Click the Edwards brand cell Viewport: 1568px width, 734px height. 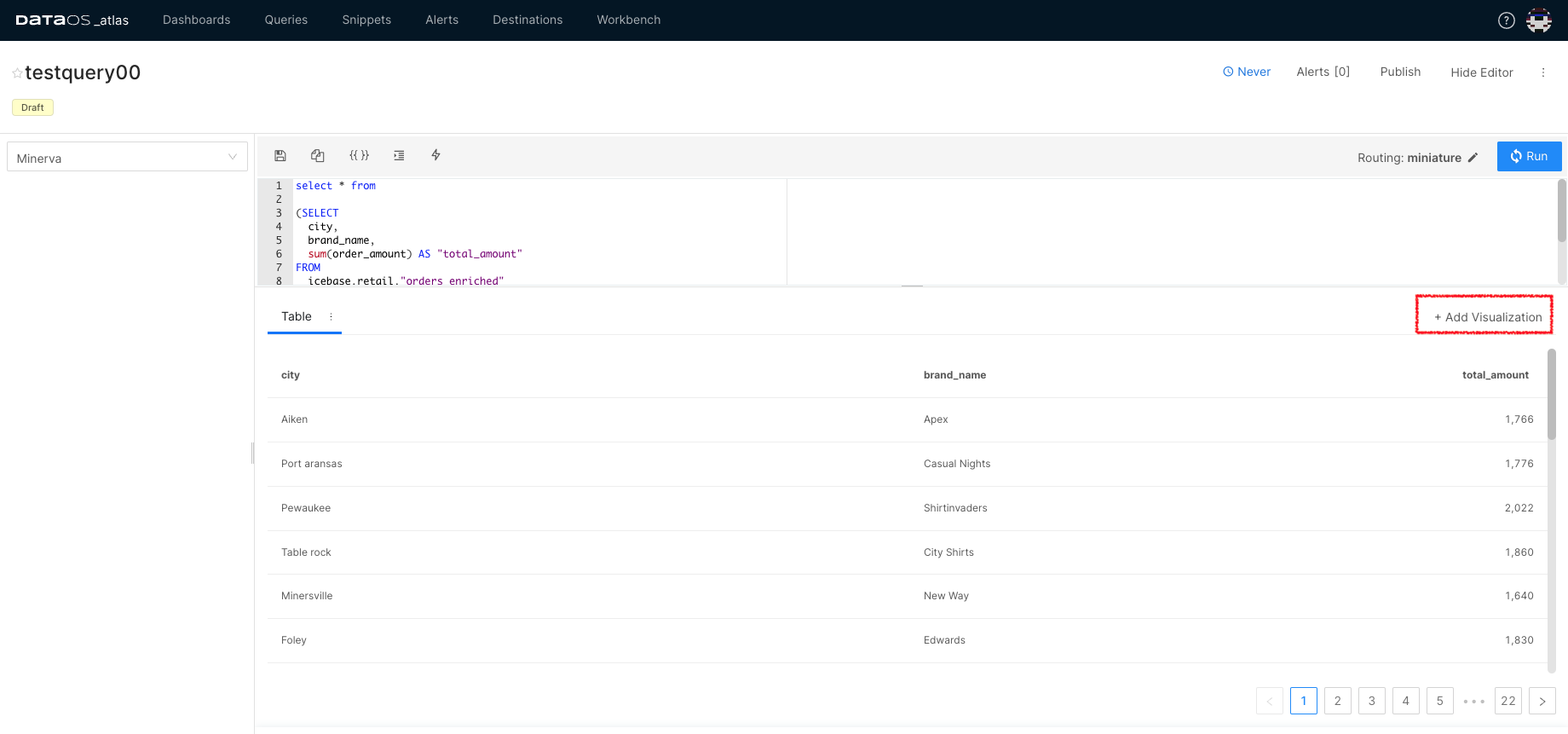tap(944, 640)
